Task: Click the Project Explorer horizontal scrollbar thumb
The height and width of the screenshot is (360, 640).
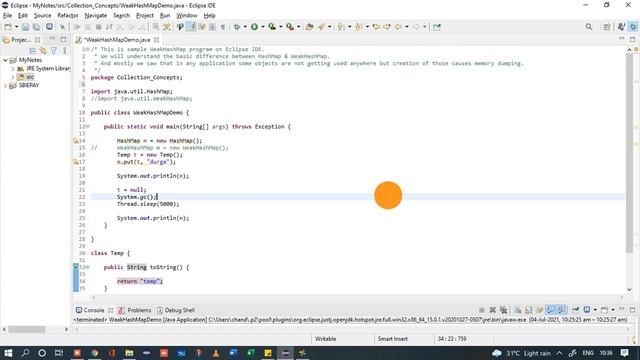Action: click(x=27, y=329)
